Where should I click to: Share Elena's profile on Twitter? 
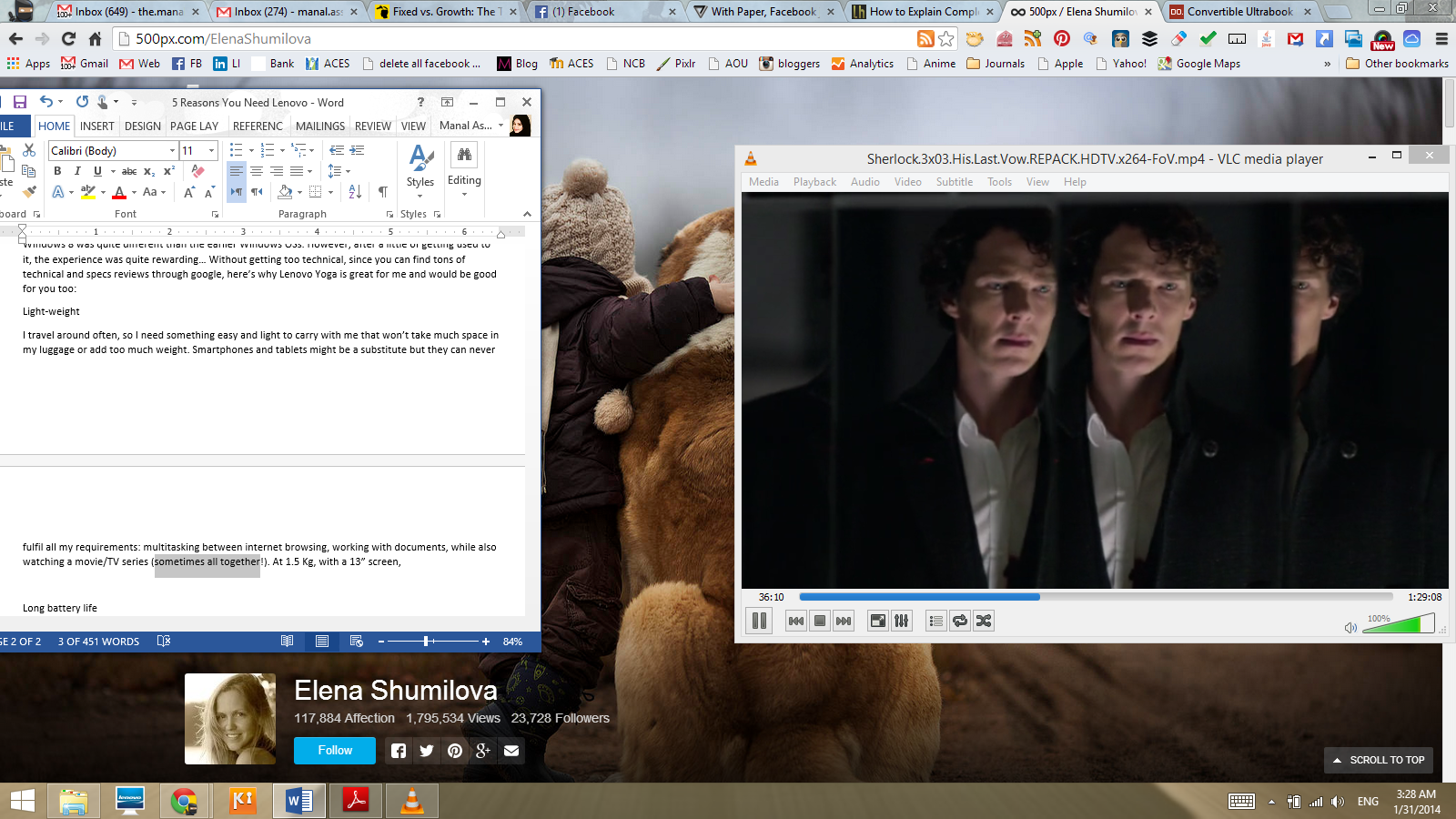click(x=427, y=751)
